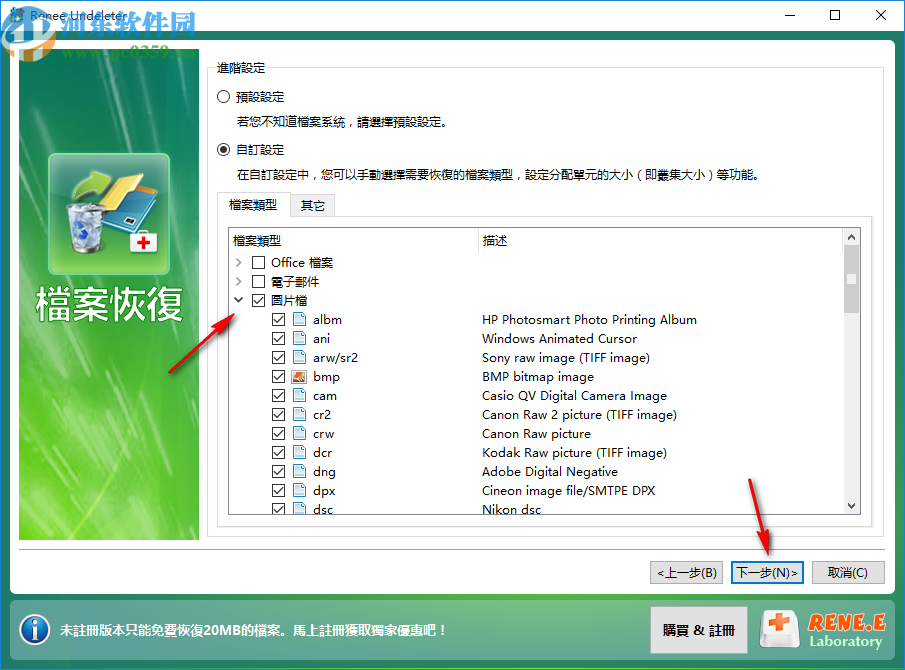This screenshot has height=670, width=905.
Task: Click the Rene.E Laboratory logo
Action: (x=822, y=630)
